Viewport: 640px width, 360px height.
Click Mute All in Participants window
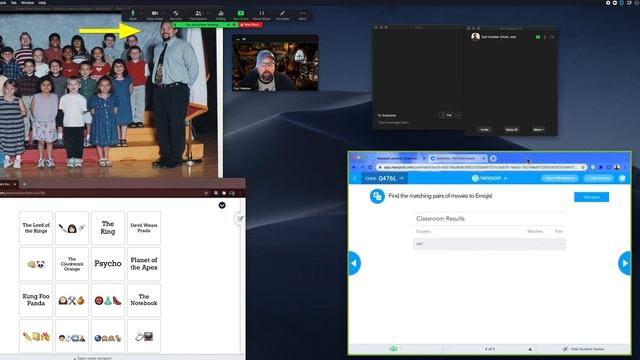(511, 130)
